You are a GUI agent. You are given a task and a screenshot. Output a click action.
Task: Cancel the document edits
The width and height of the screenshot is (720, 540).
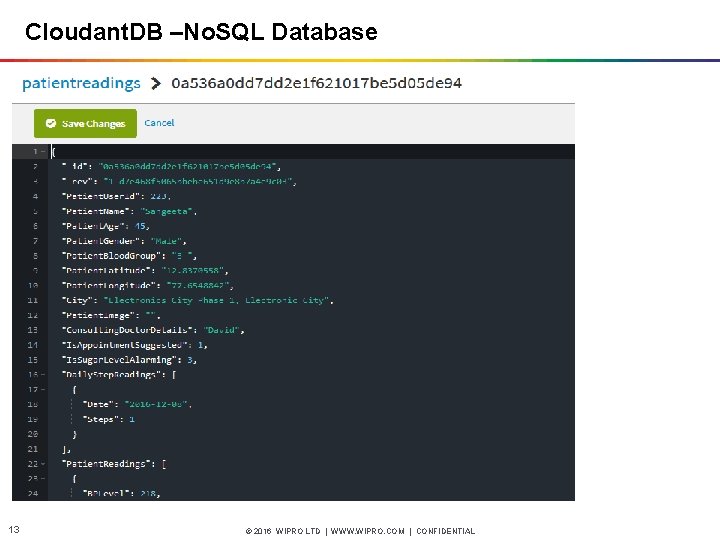(159, 123)
